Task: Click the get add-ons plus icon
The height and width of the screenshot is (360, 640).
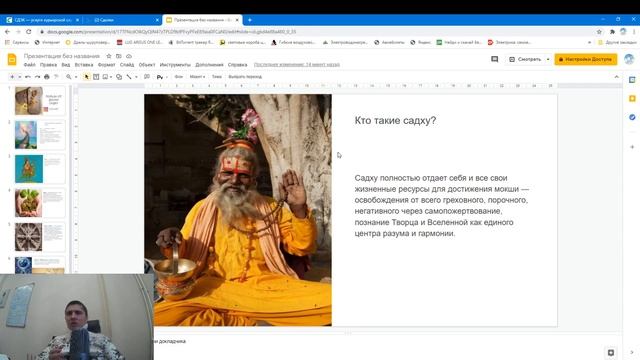Action: (x=632, y=147)
